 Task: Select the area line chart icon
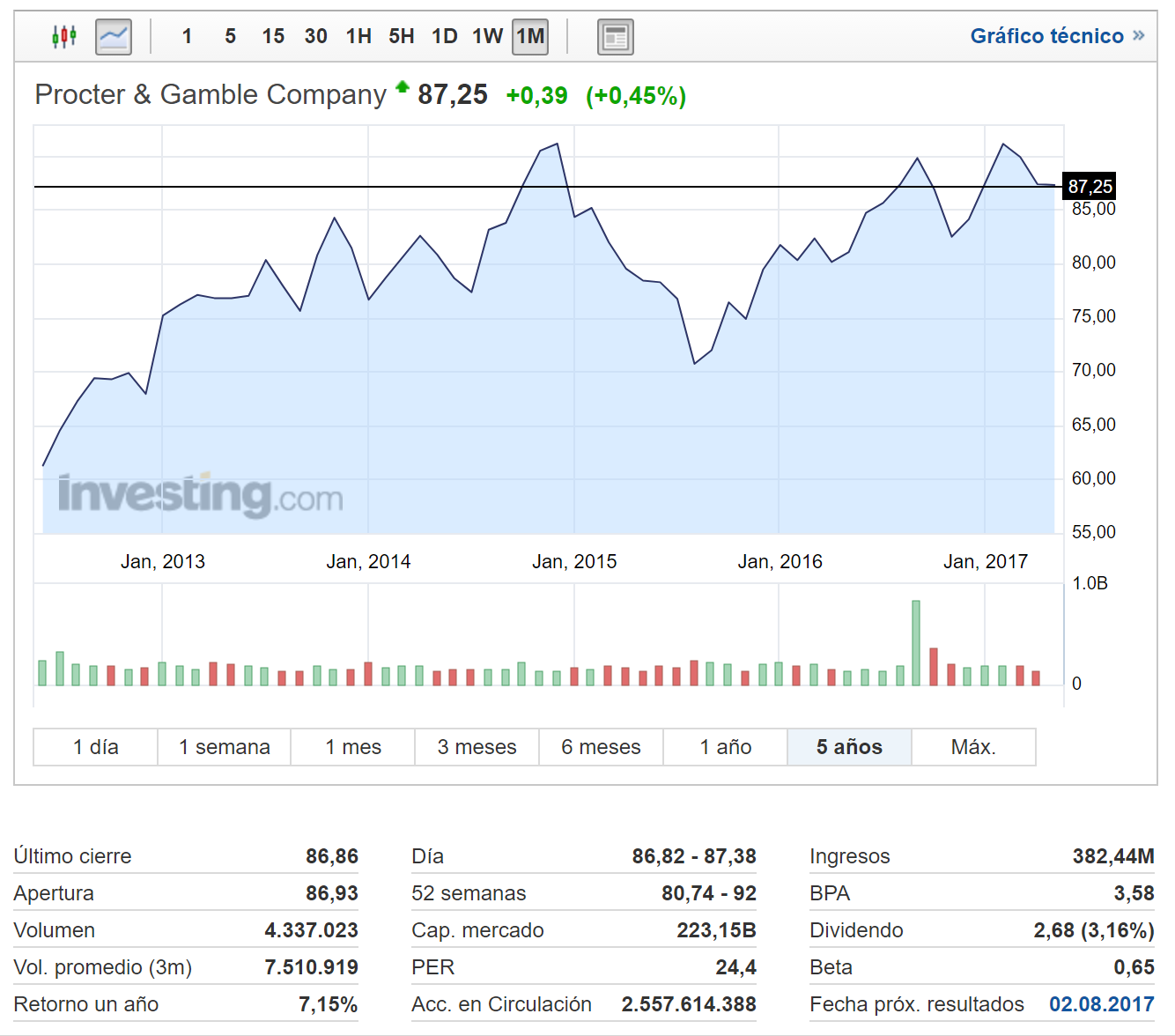114,37
